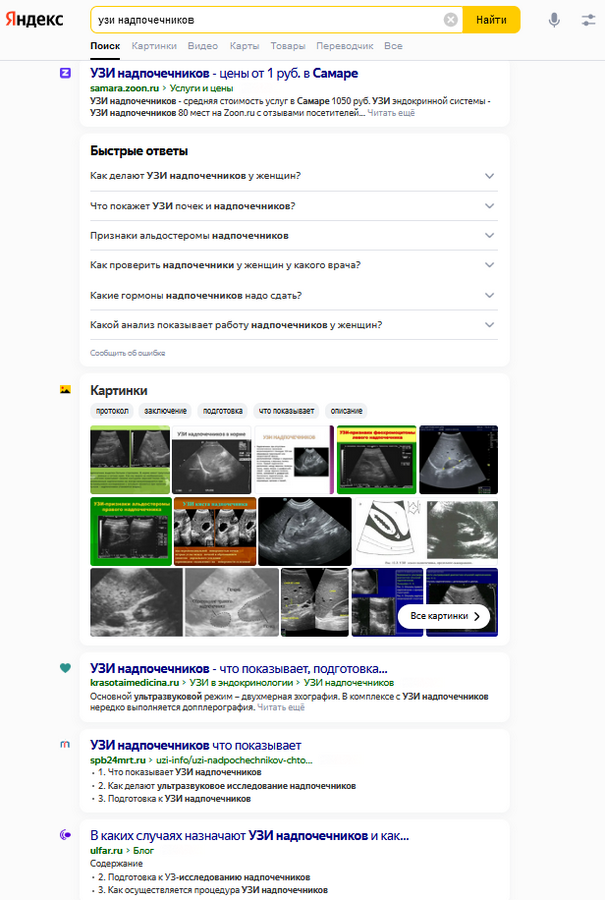Open the Yandex logo homepage
The width and height of the screenshot is (605, 900).
(x=34, y=20)
